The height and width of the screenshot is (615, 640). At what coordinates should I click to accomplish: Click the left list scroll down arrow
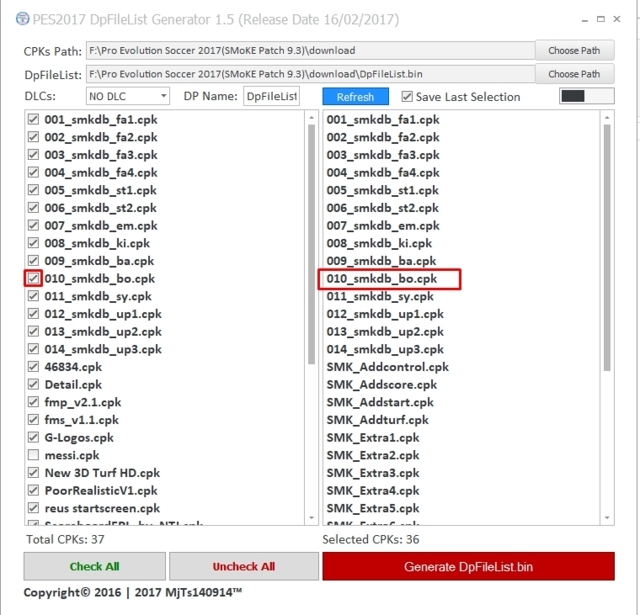(311, 517)
